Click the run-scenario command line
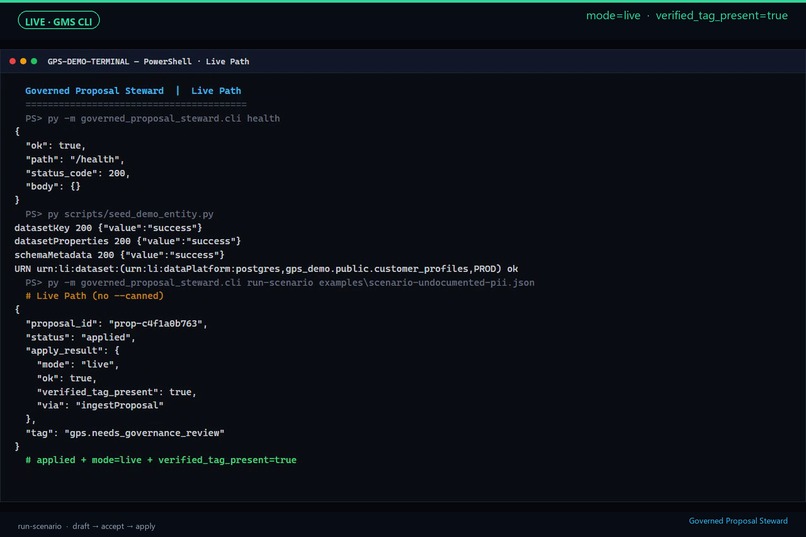 (280, 283)
